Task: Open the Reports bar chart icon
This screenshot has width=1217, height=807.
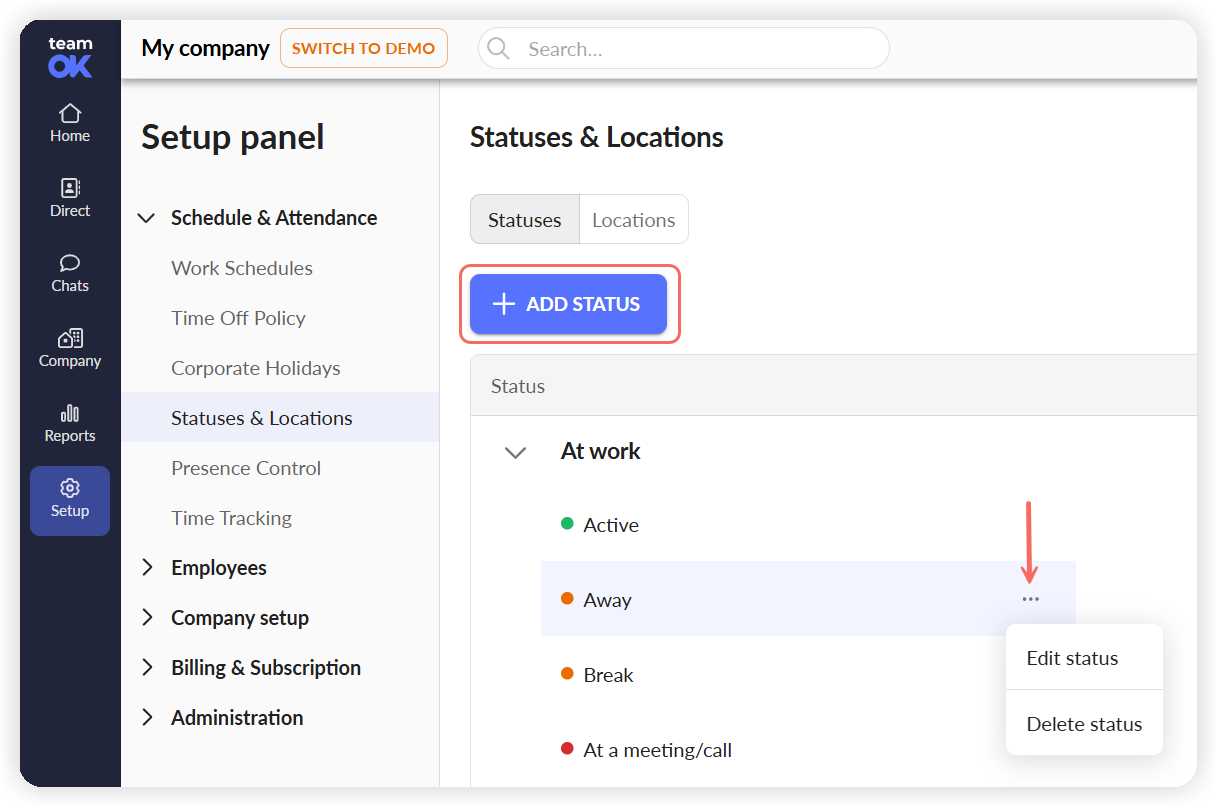Action: pyautogui.click(x=70, y=413)
